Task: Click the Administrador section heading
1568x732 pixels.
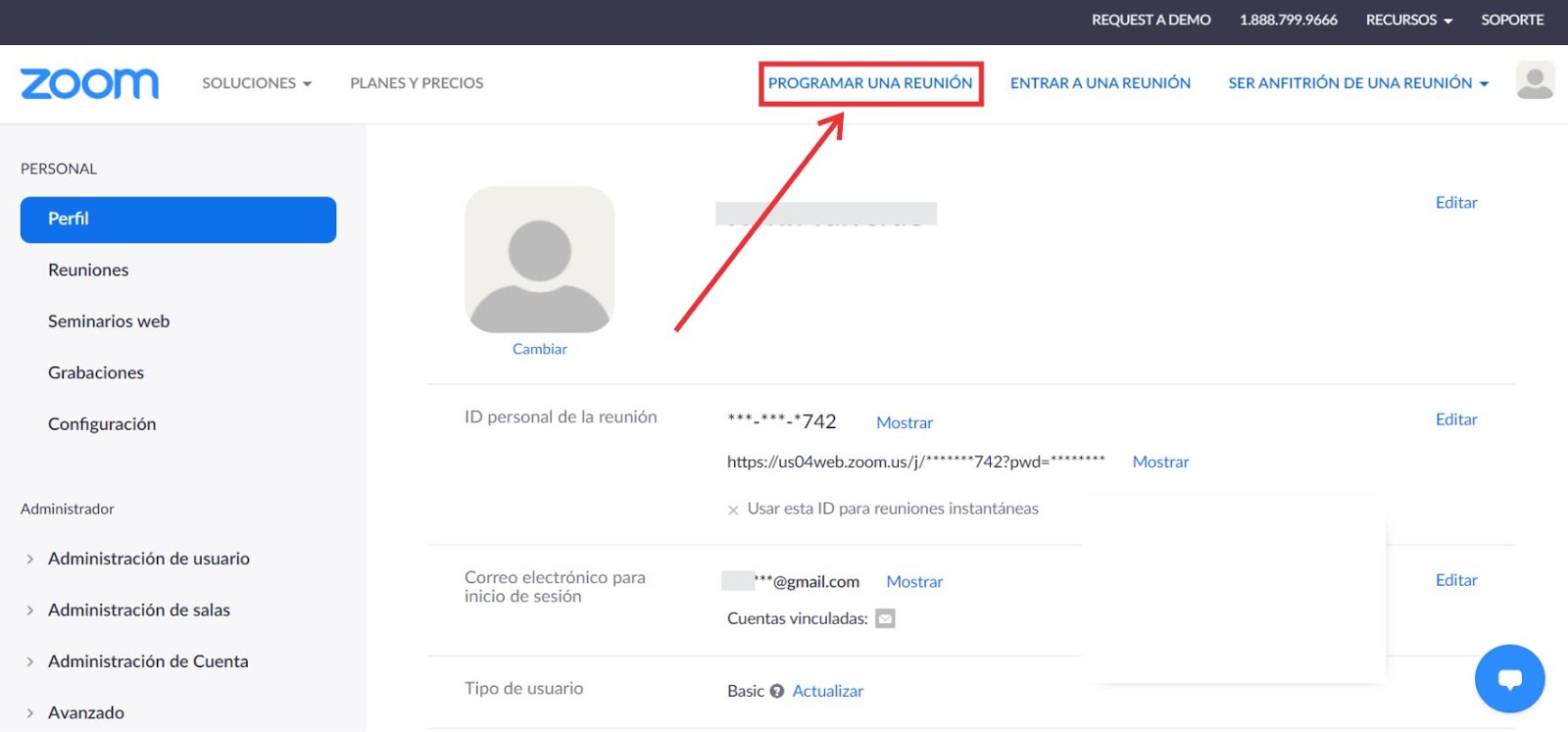Action: [x=68, y=509]
